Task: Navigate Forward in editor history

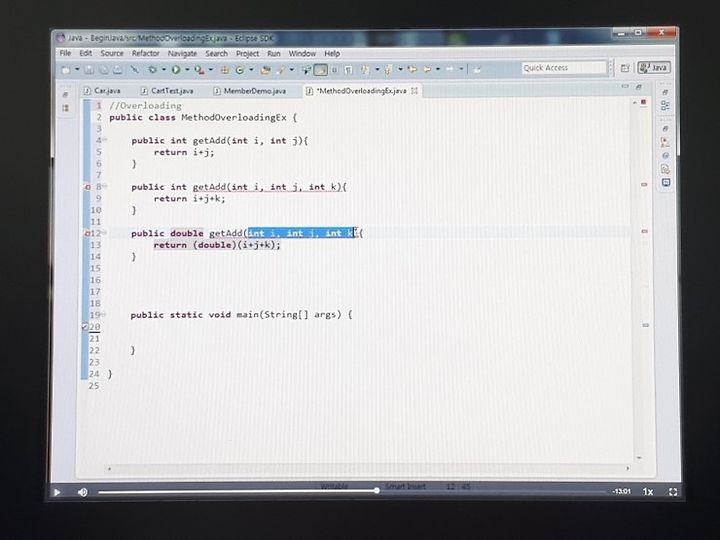Action: (x=449, y=69)
